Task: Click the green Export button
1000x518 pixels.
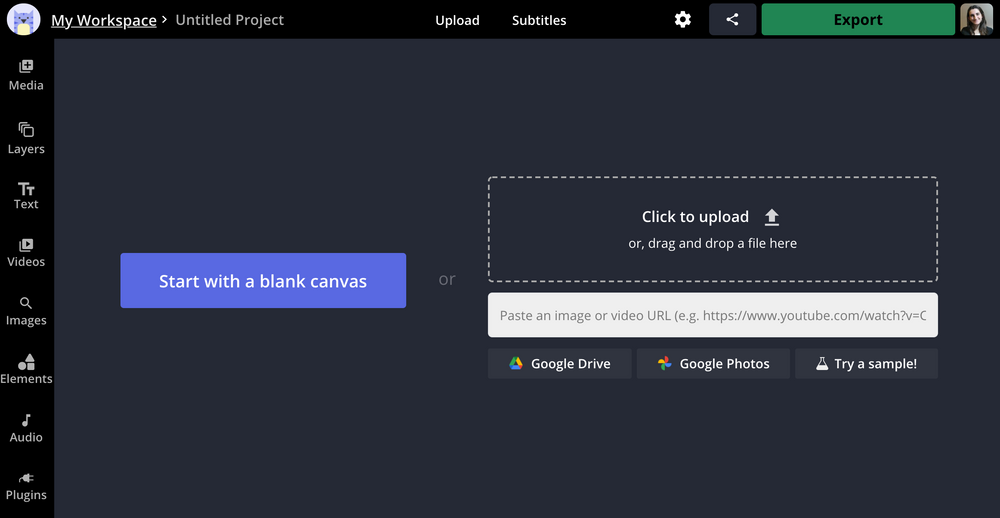Action: click(x=858, y=20)
